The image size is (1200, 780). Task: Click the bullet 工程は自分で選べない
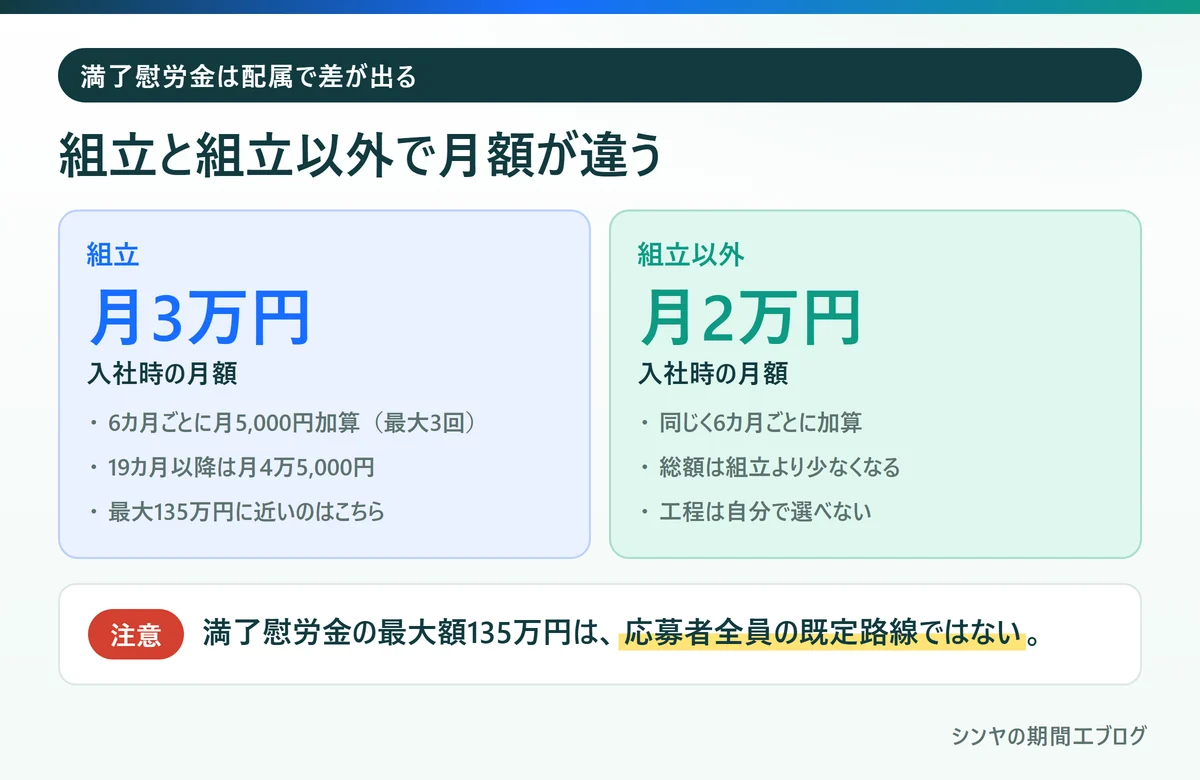(765, 512)
